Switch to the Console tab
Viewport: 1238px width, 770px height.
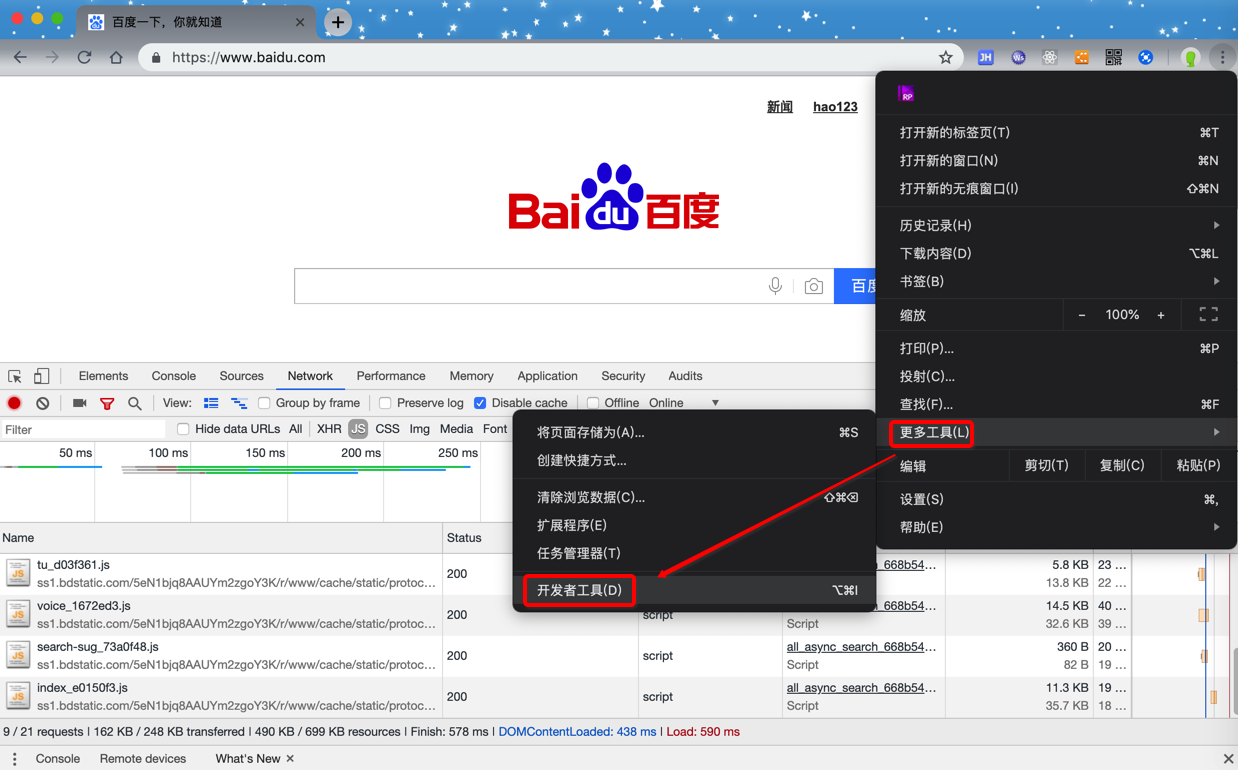174,376
